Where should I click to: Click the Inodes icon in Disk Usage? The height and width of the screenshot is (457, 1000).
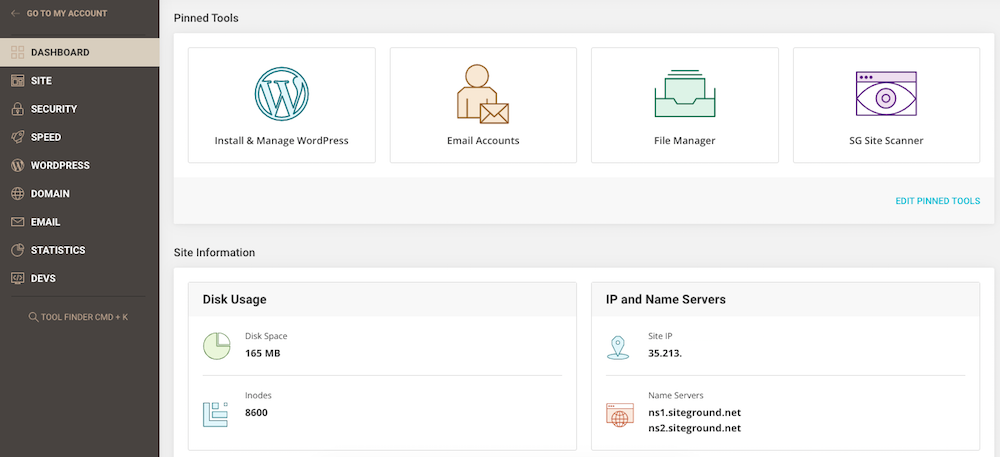[x=217, y=412]
